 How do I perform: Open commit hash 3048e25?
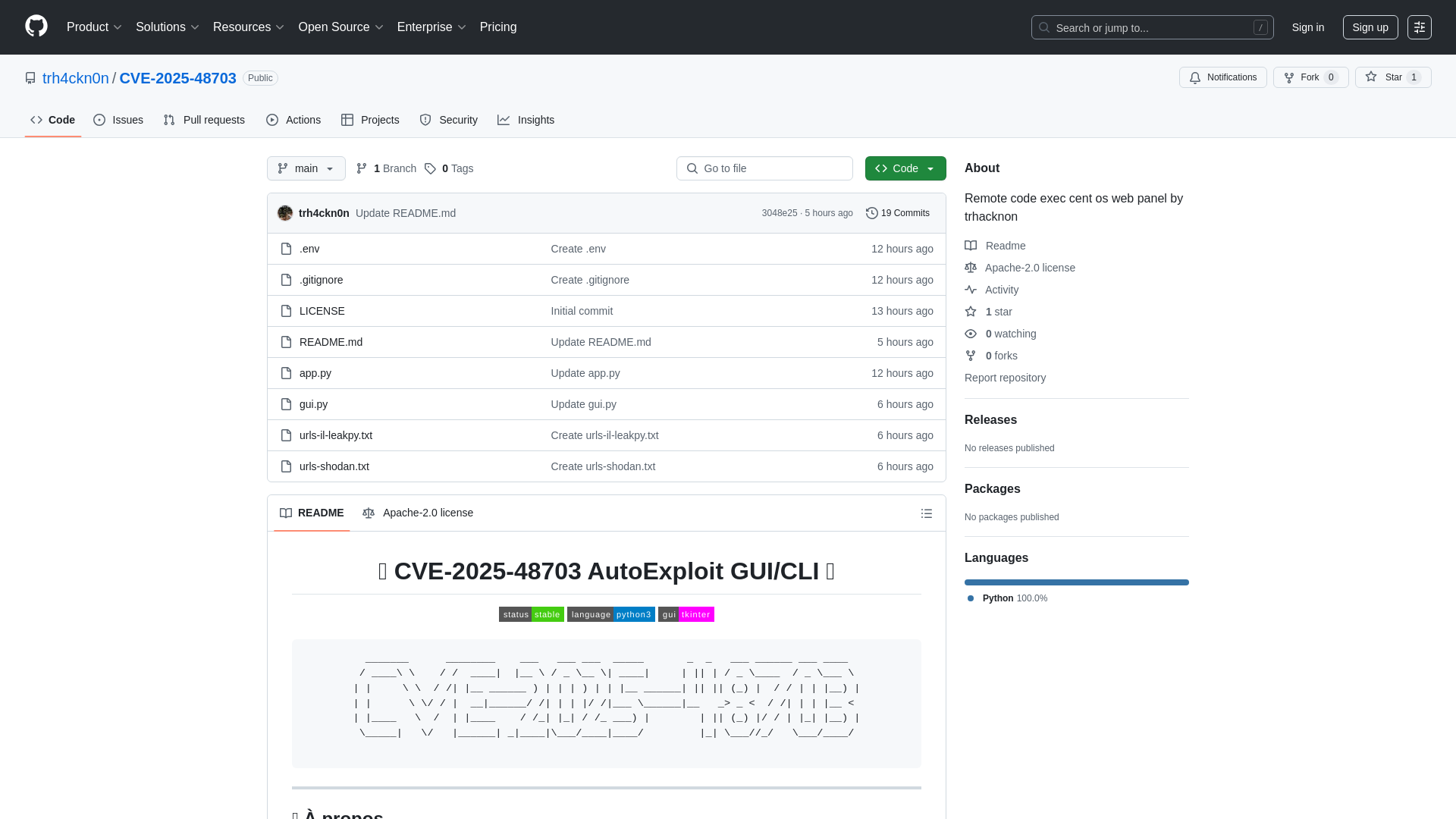780,213
